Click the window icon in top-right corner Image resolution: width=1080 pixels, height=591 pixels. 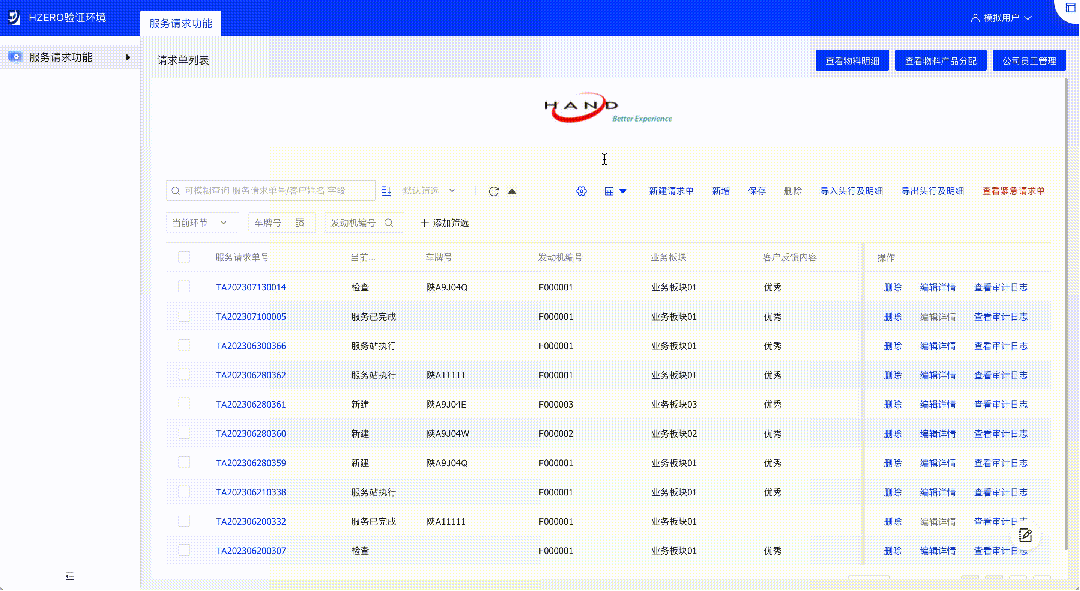click(1071, 7)
